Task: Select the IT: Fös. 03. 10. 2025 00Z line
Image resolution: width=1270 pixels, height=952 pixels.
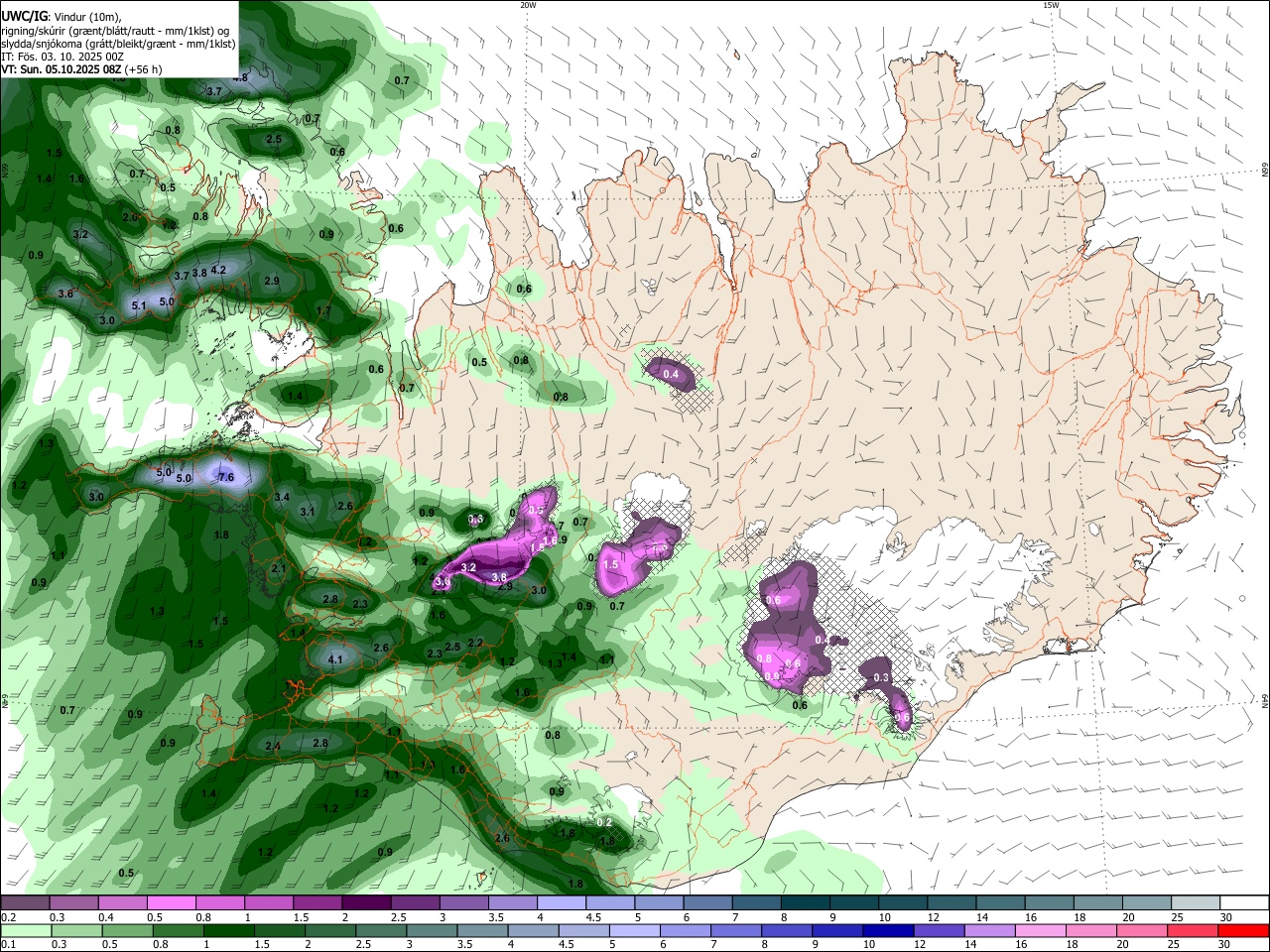Action: 63,57
